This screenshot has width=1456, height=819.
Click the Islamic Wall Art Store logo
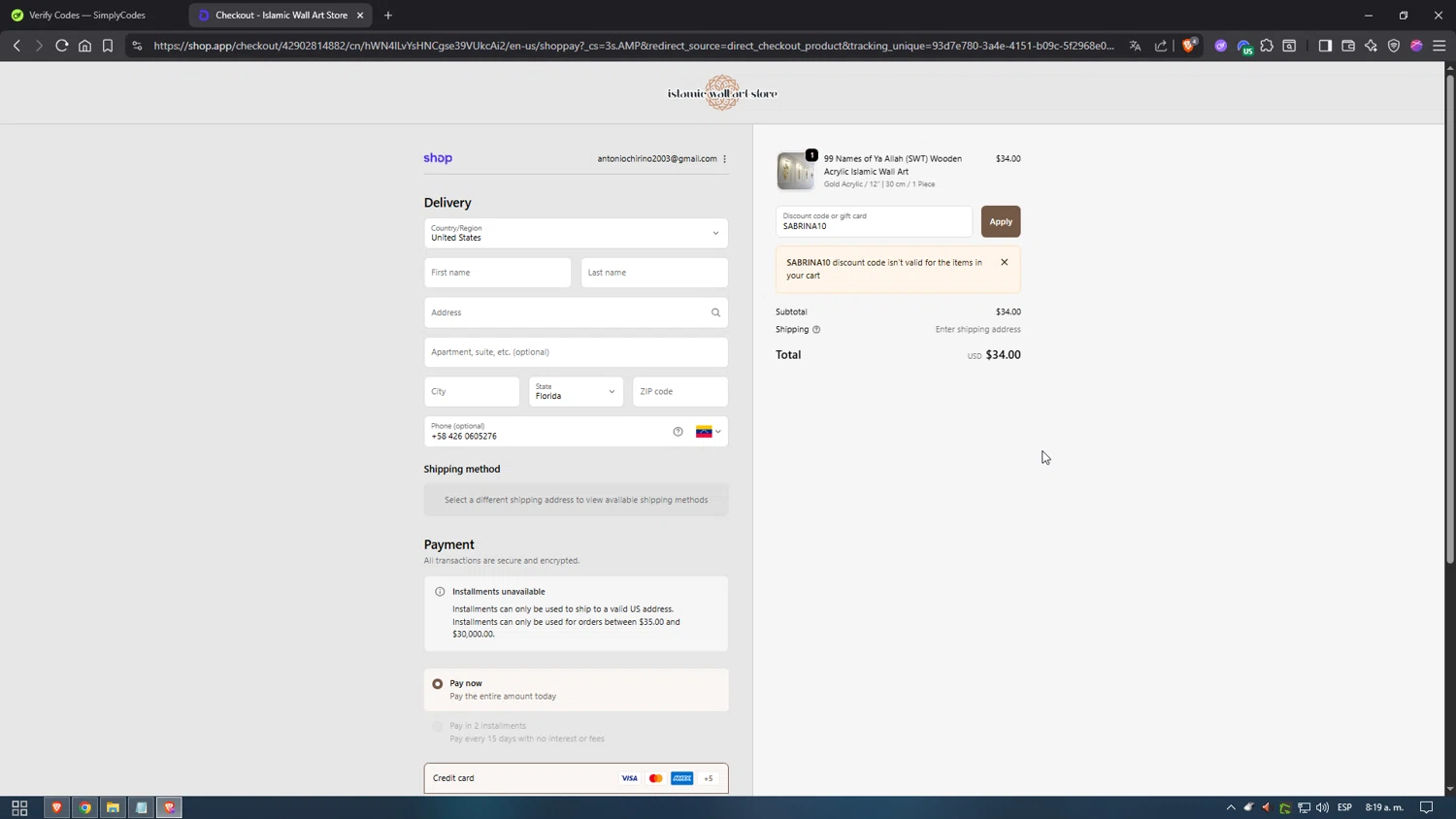pyautogui.click(x=722, y=93)
